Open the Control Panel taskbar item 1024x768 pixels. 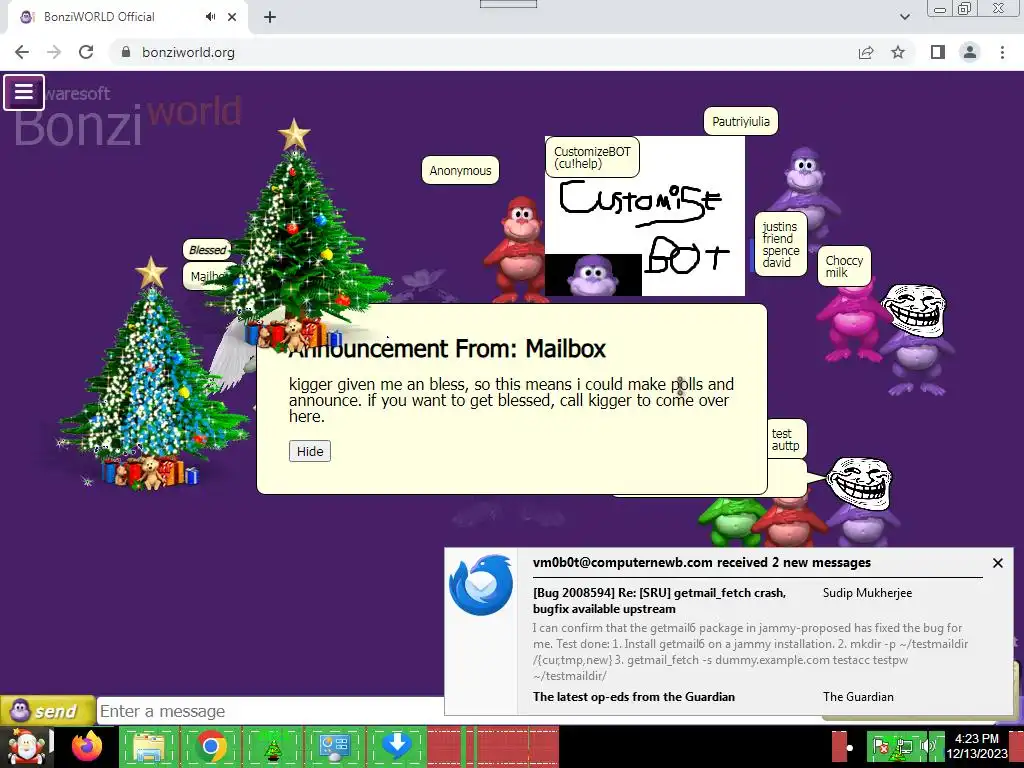(x=334, y=748)
